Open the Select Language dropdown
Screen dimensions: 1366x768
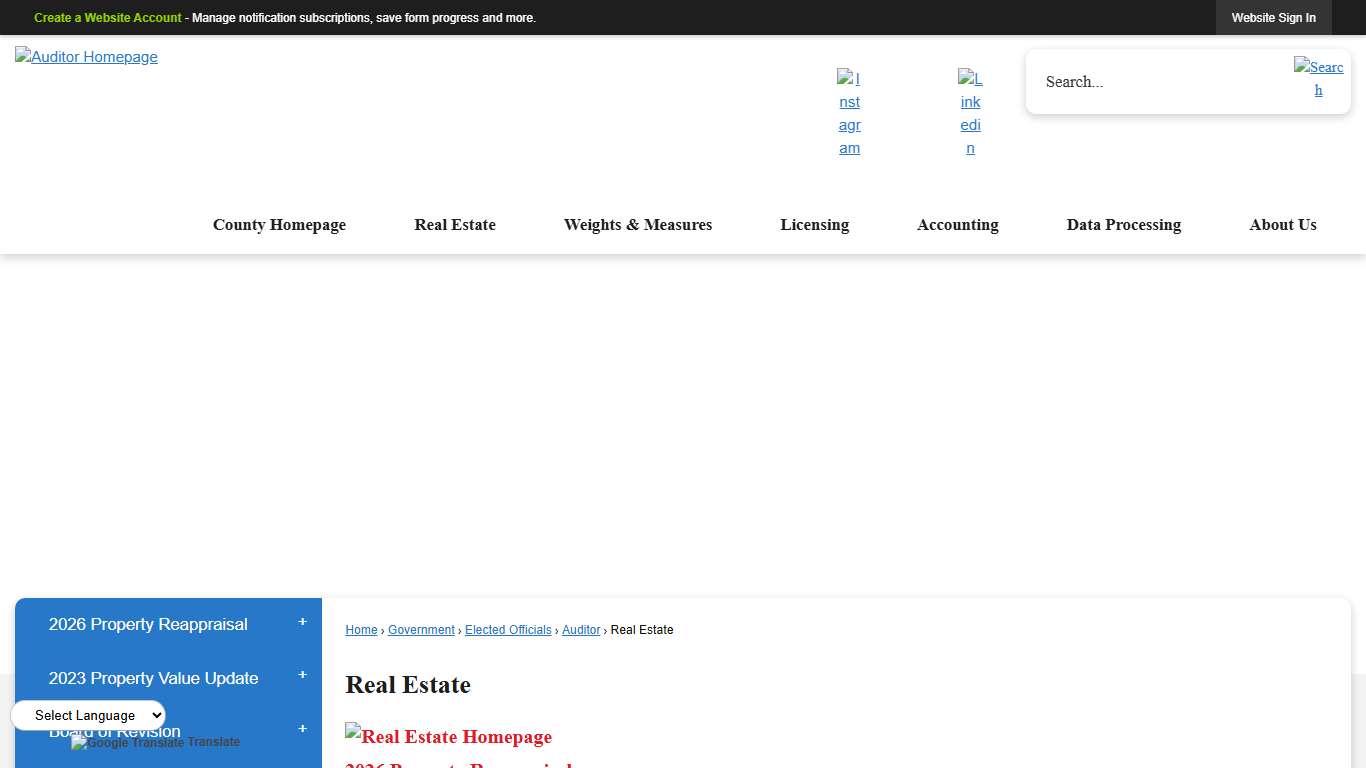pyautogui.click(x=88, y=715)
